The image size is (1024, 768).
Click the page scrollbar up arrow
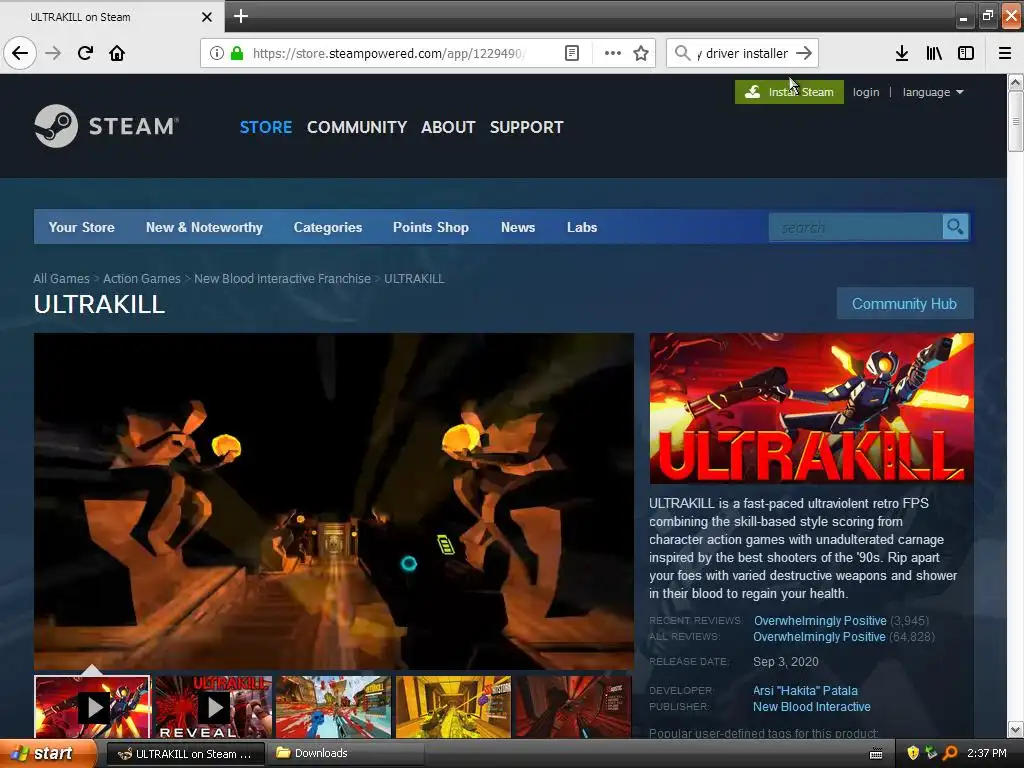pos(1015,83)
